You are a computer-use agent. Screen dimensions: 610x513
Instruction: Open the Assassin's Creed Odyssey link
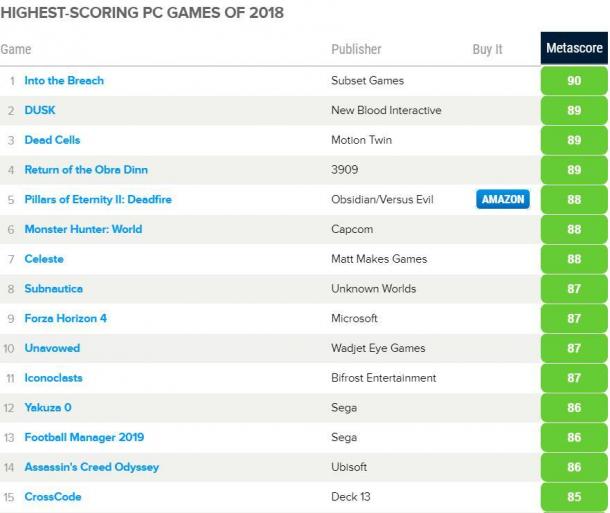pyautogui.click(x=92, y=467)
